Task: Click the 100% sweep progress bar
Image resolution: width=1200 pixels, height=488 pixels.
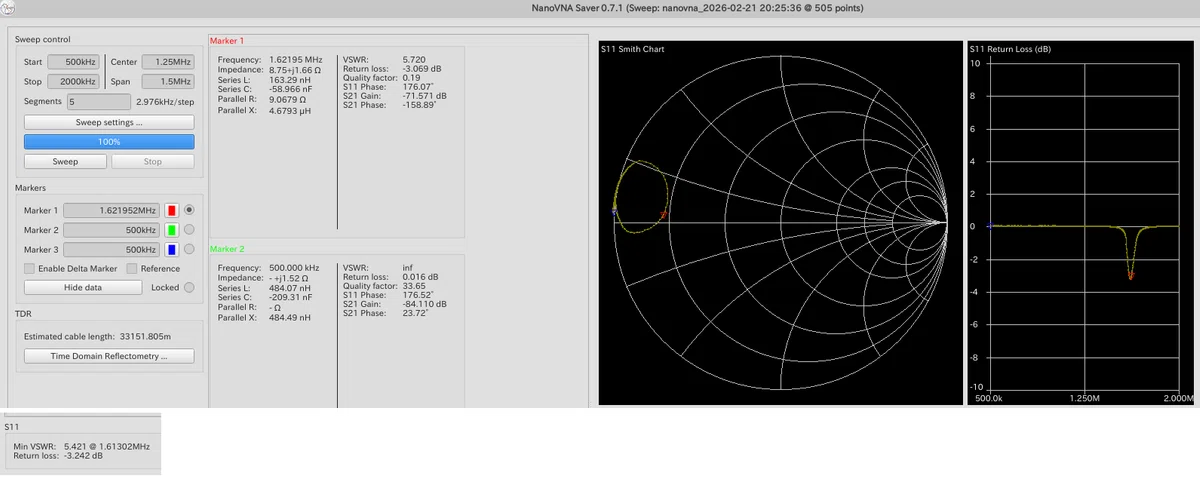Action: click(x=109, y=142)
